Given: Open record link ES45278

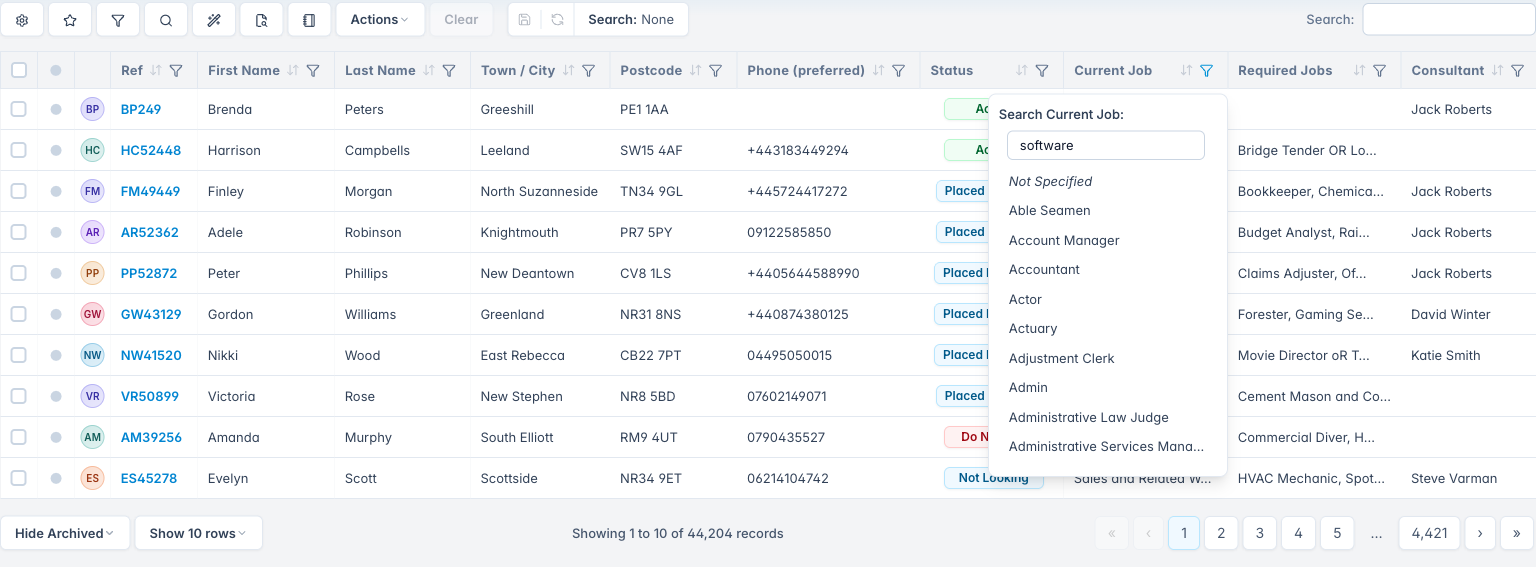Looking at the screenshot, I should [x=149, y=478].
